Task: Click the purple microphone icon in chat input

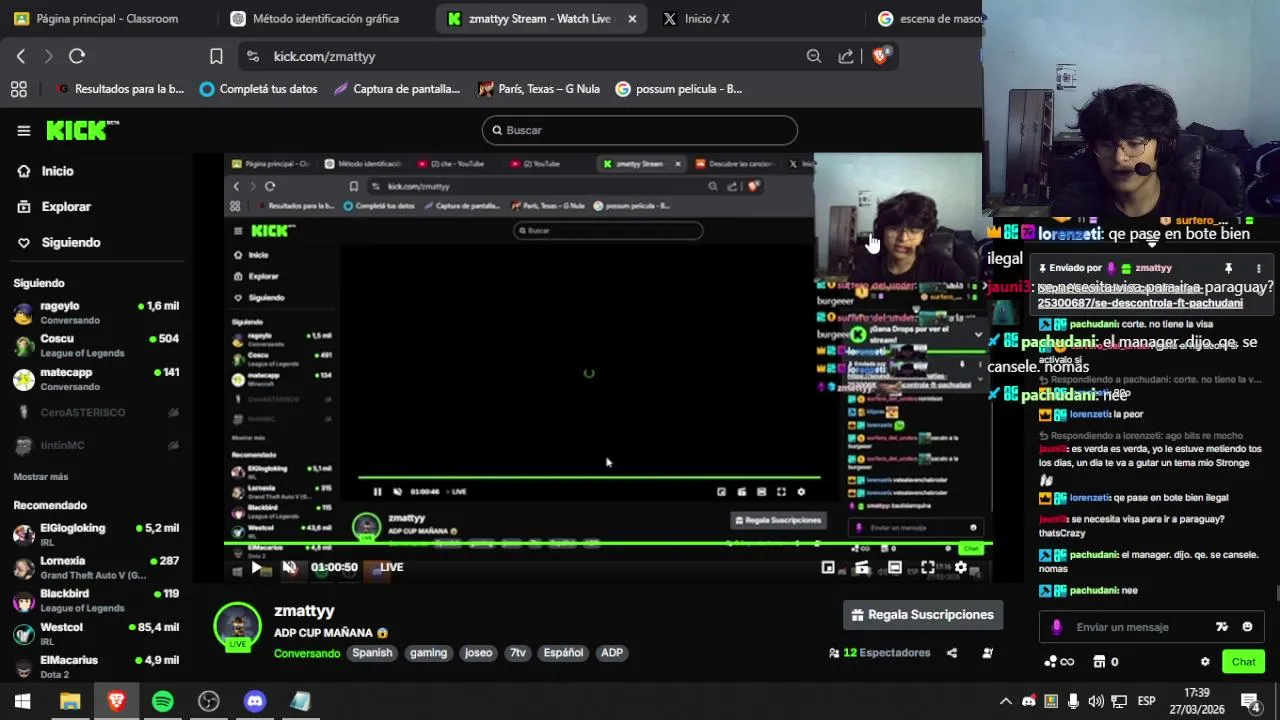Action: pos(1056,627)
